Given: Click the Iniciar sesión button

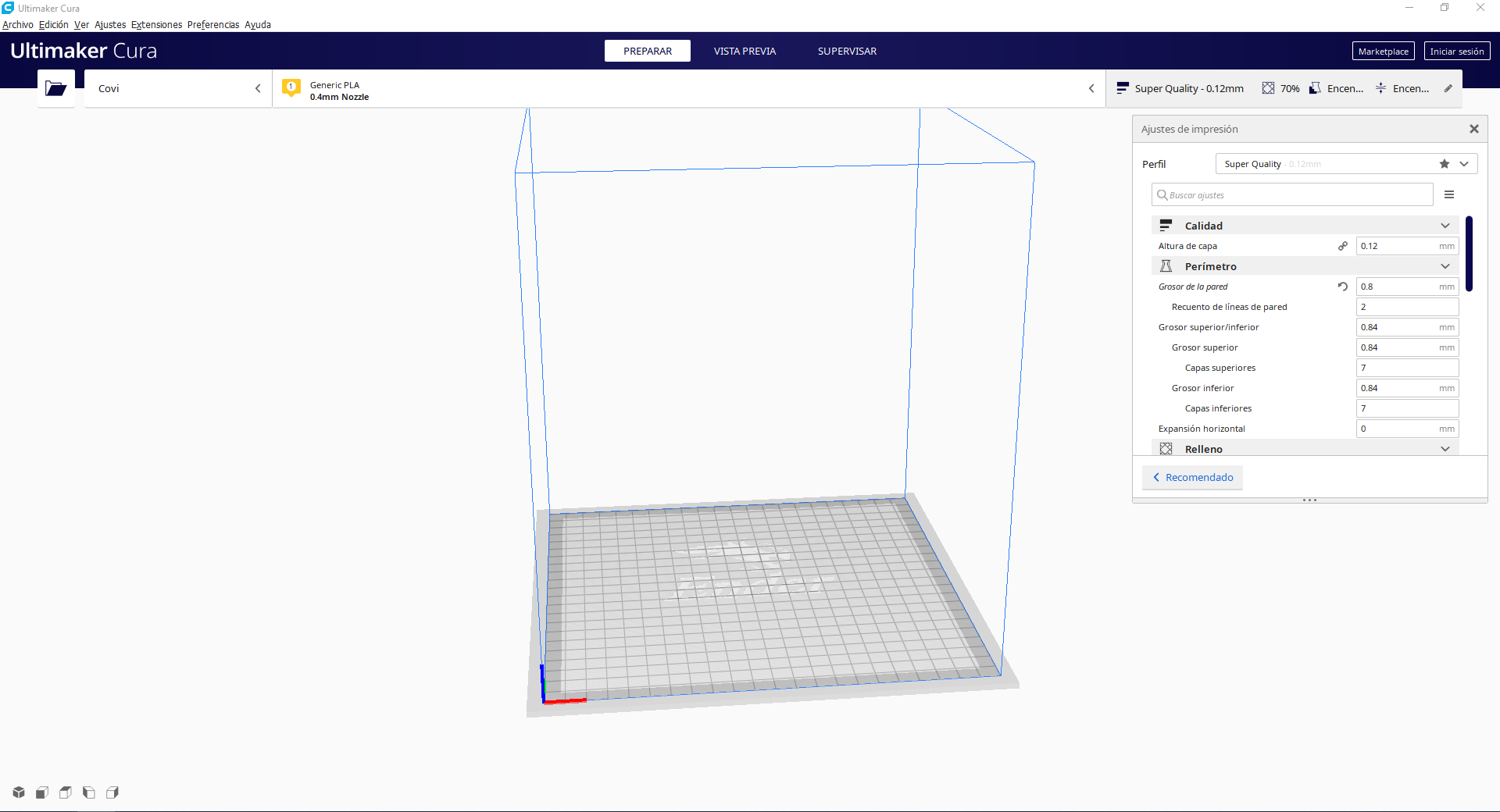Looking at the screenshot, I should click(1457, 51).
